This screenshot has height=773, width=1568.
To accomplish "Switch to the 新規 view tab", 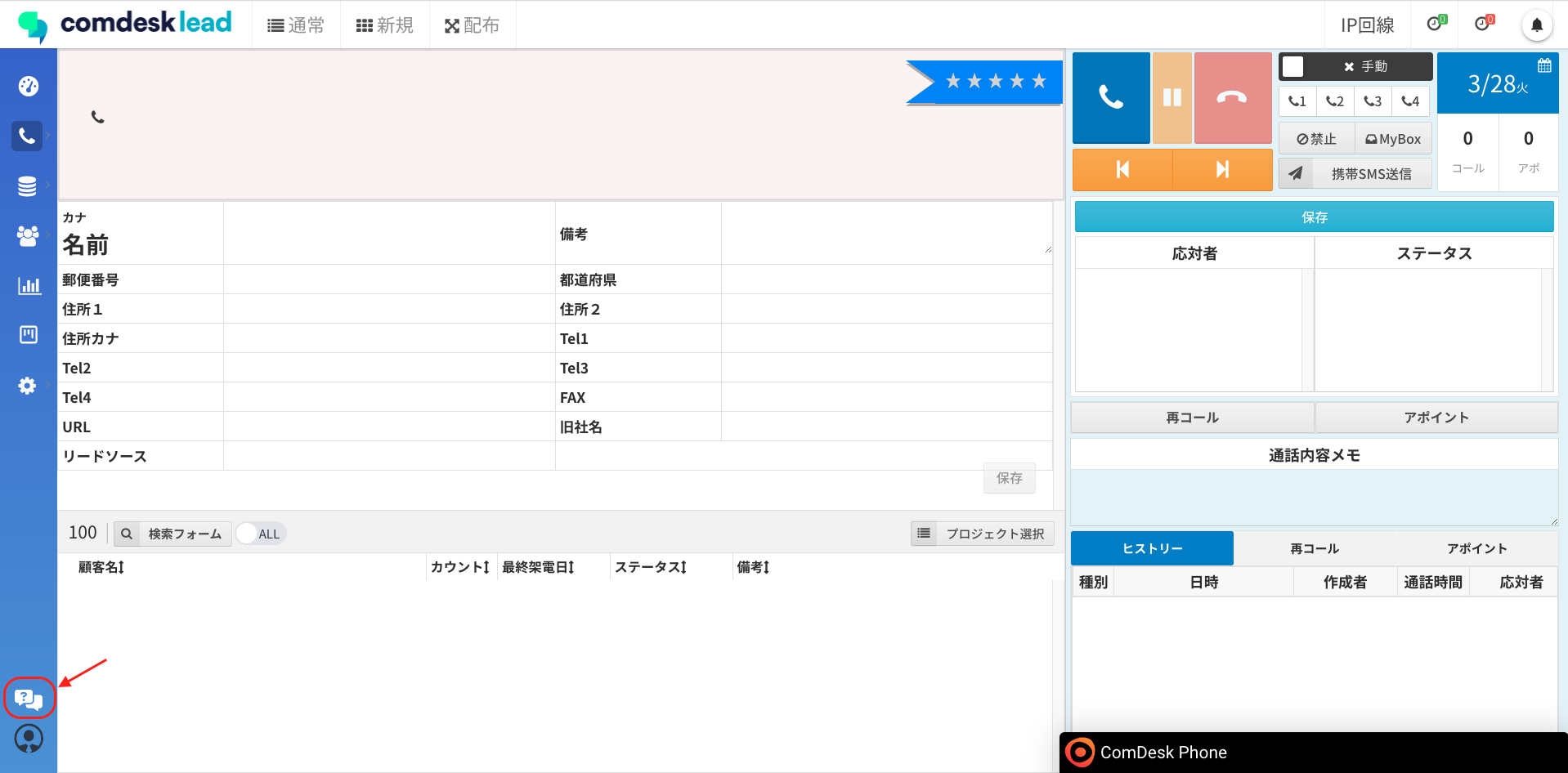I will point(385,25).
